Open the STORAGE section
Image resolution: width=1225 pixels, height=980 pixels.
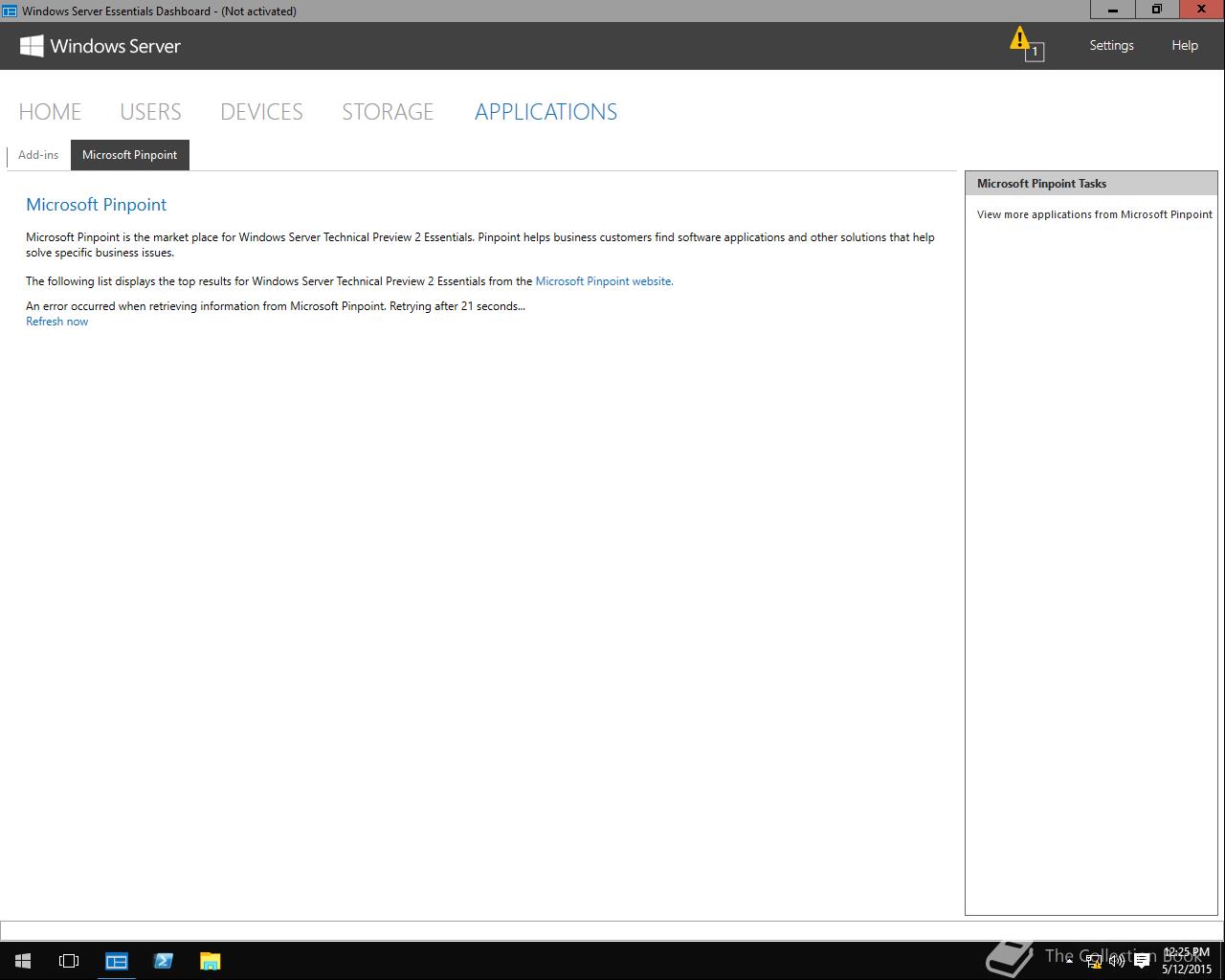(x=388, y=112)
